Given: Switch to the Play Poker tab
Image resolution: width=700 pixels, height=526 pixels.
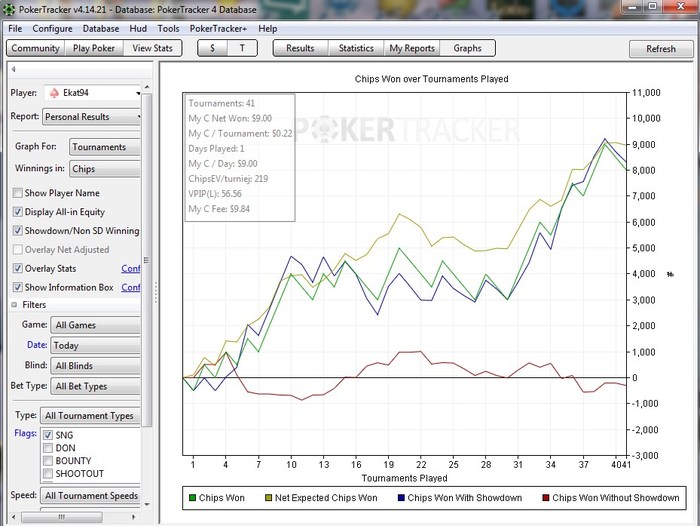Looking at the screenshot, I should coord(94,48).
